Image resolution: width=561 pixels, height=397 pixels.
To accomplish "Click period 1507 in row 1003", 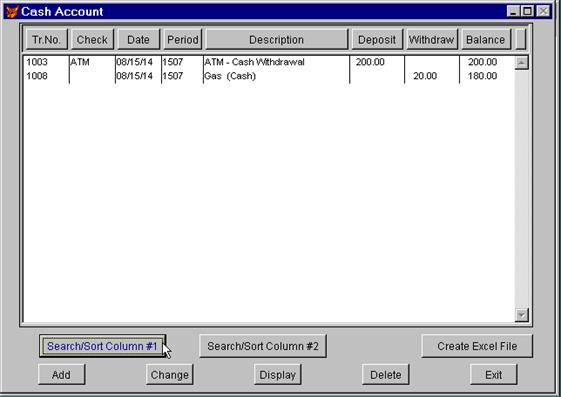I will (173, 62).
